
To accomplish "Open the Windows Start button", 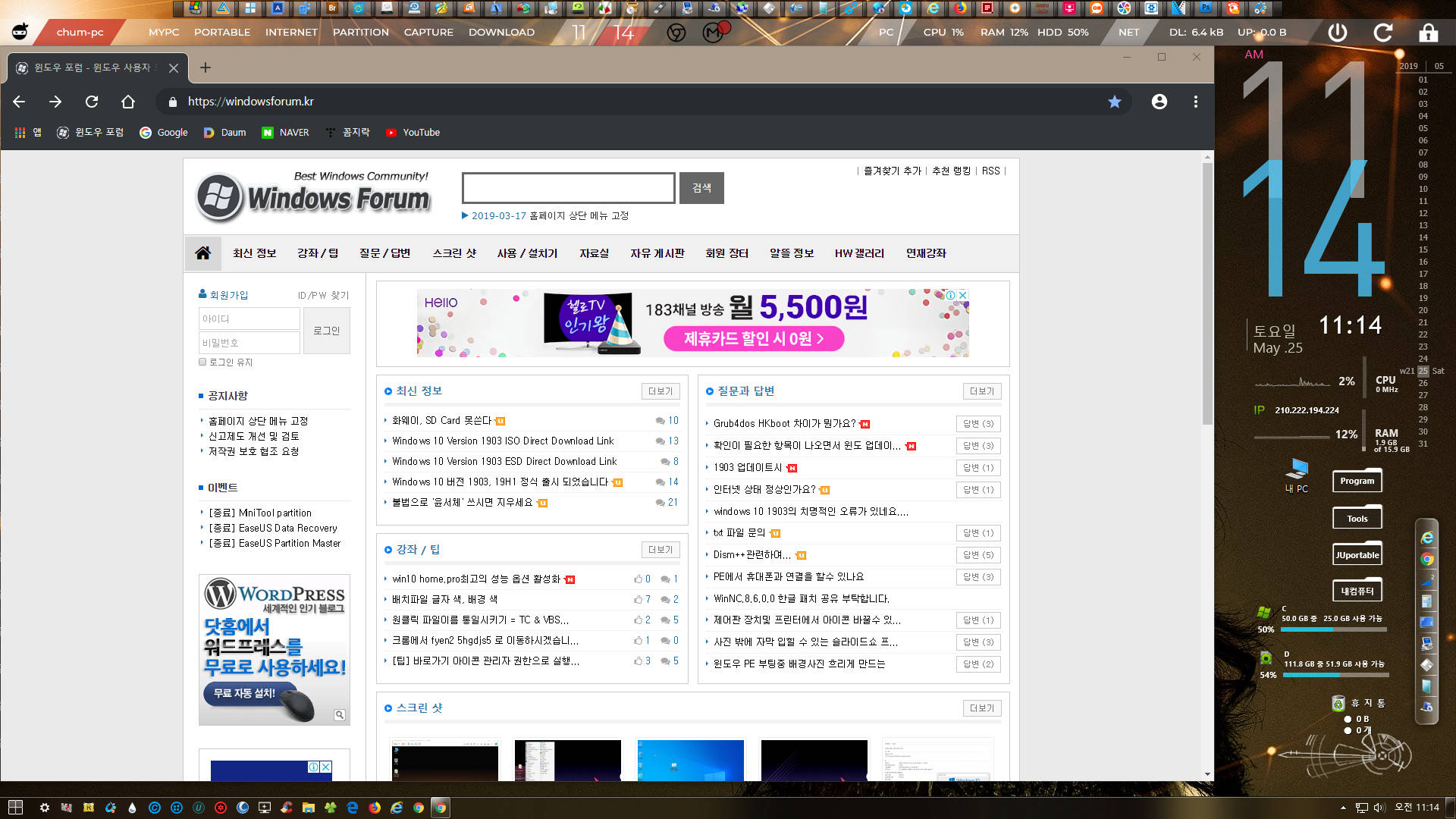I will pyautogui.click(x=15, y=808).
